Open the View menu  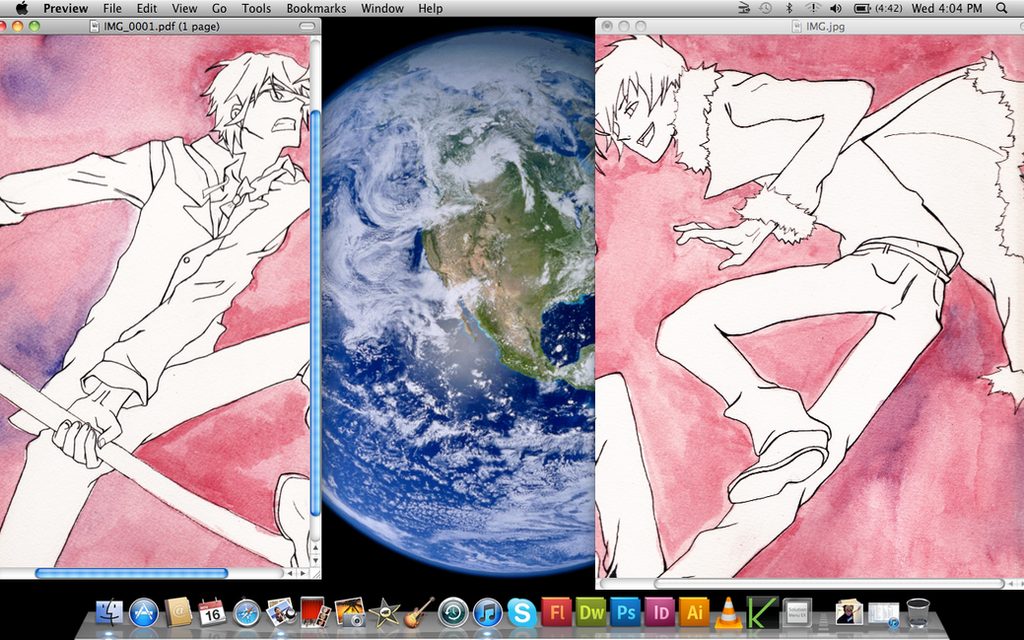pyautogui.click(x=184, y=8)
